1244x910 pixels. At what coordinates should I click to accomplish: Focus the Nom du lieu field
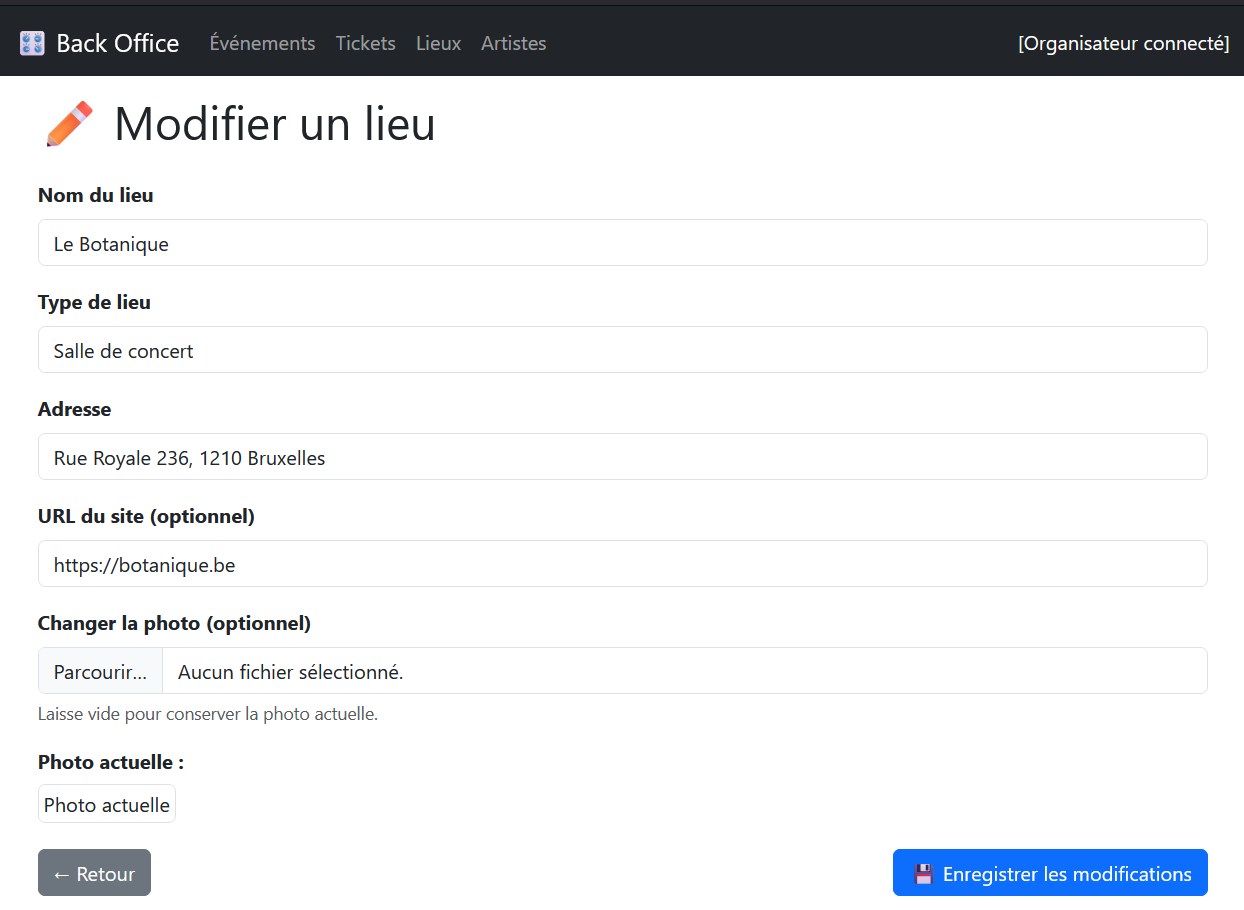click(622, 243)
